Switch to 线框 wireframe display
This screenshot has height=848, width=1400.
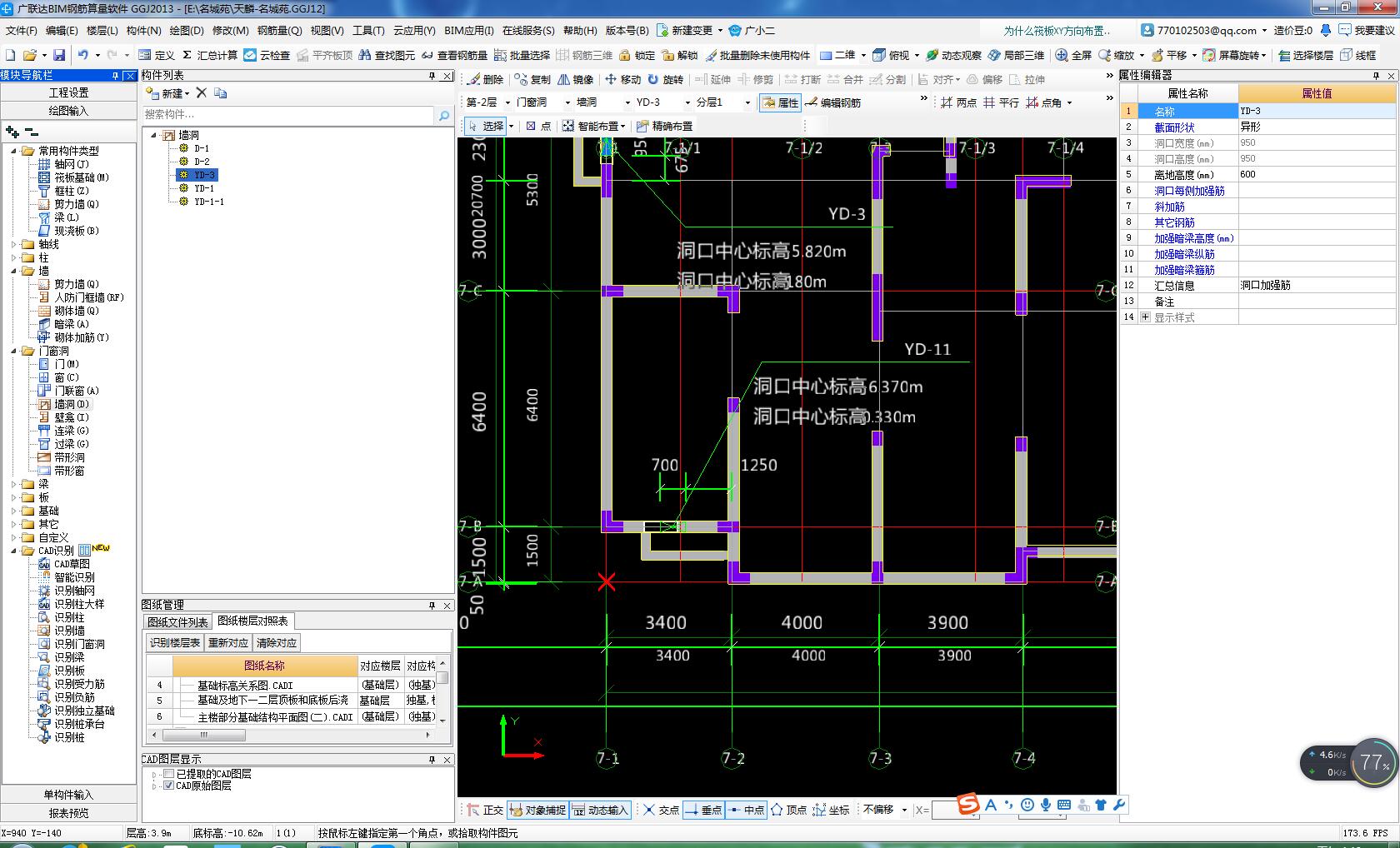click(x=1357, y=55)
